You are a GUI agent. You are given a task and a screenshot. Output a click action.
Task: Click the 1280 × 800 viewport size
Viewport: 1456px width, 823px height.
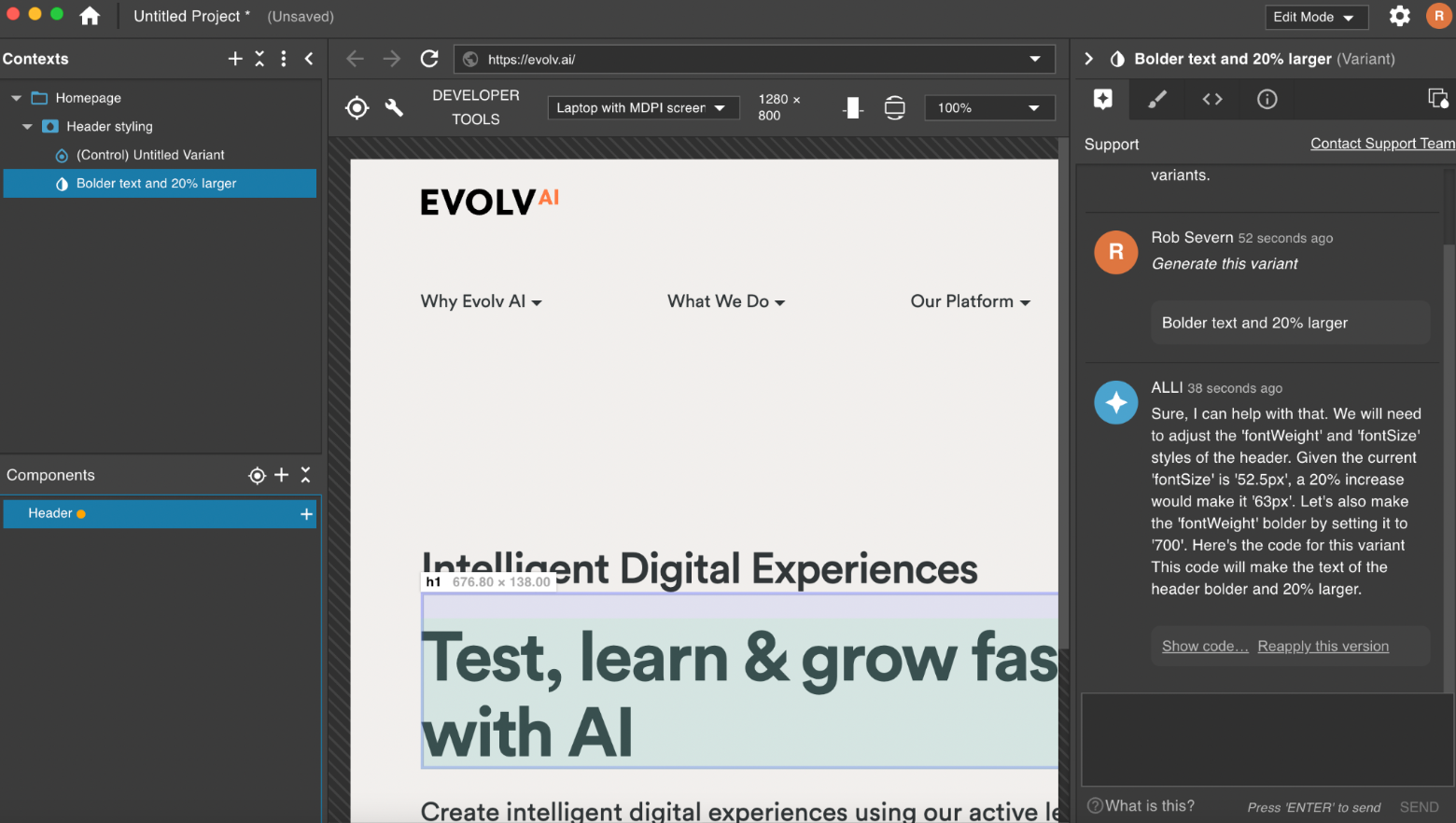[x=779, y=107]
